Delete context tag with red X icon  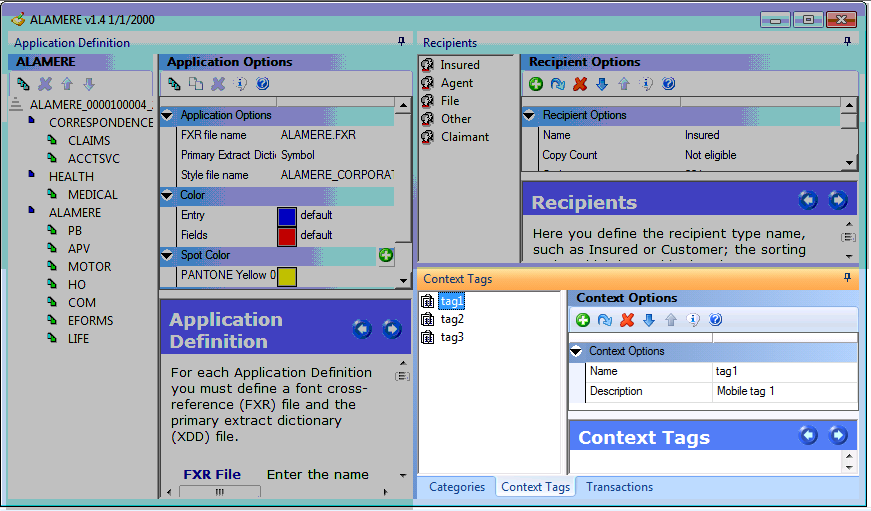click(x=627, y=320)
